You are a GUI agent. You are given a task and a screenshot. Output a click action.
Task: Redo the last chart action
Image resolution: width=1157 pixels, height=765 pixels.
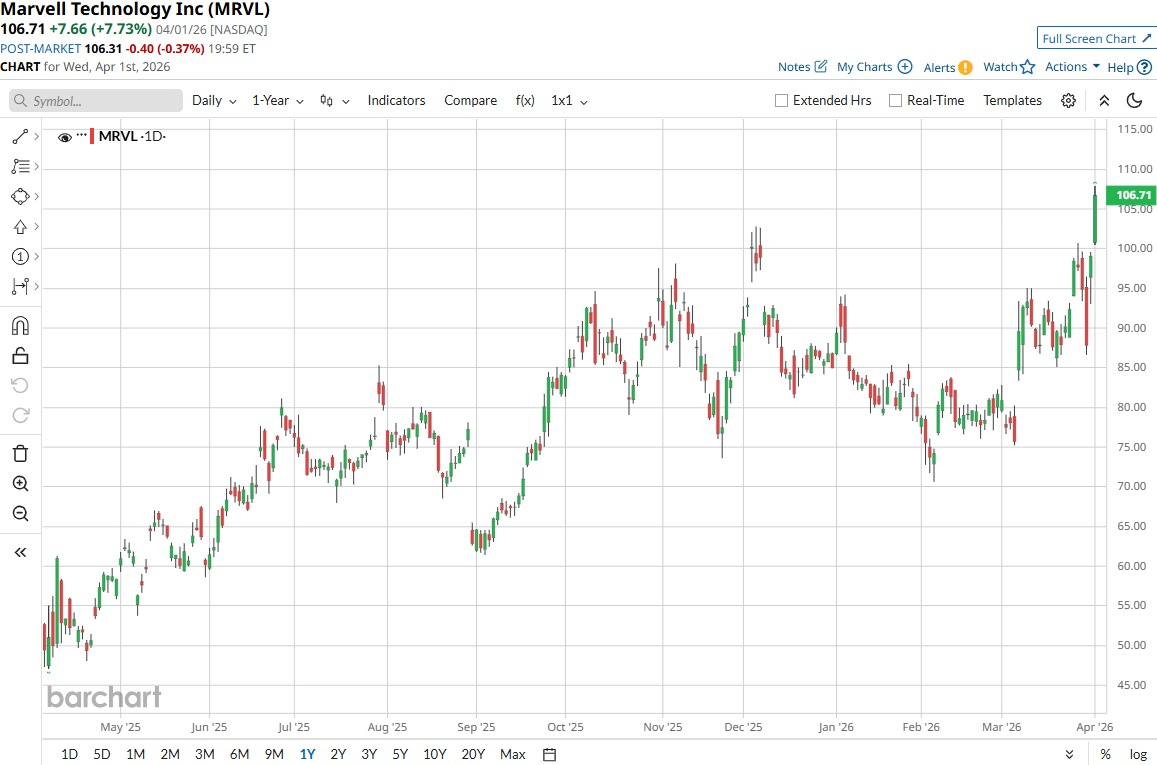[20, 415]
